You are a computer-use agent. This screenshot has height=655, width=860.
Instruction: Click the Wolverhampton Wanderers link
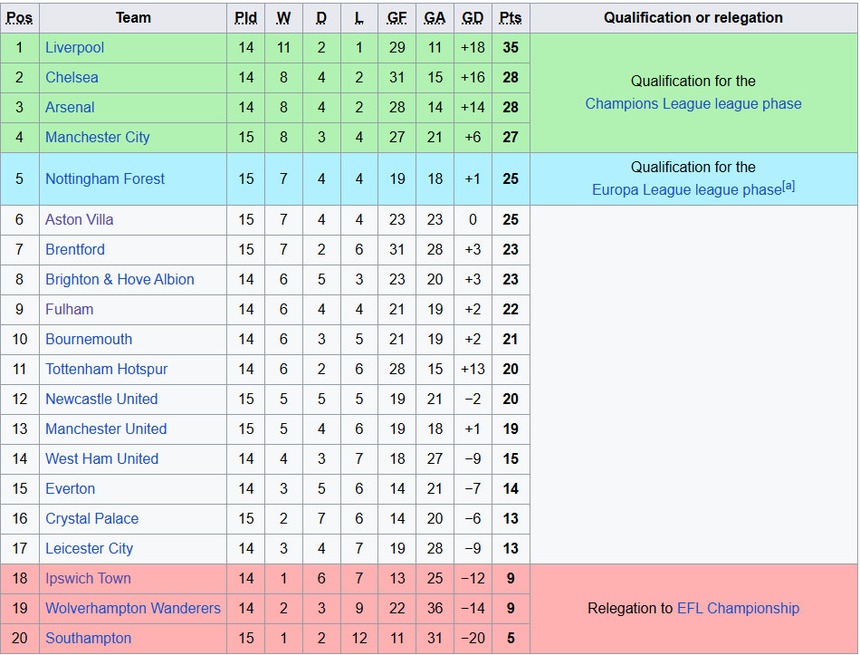[x=132, y=608]
